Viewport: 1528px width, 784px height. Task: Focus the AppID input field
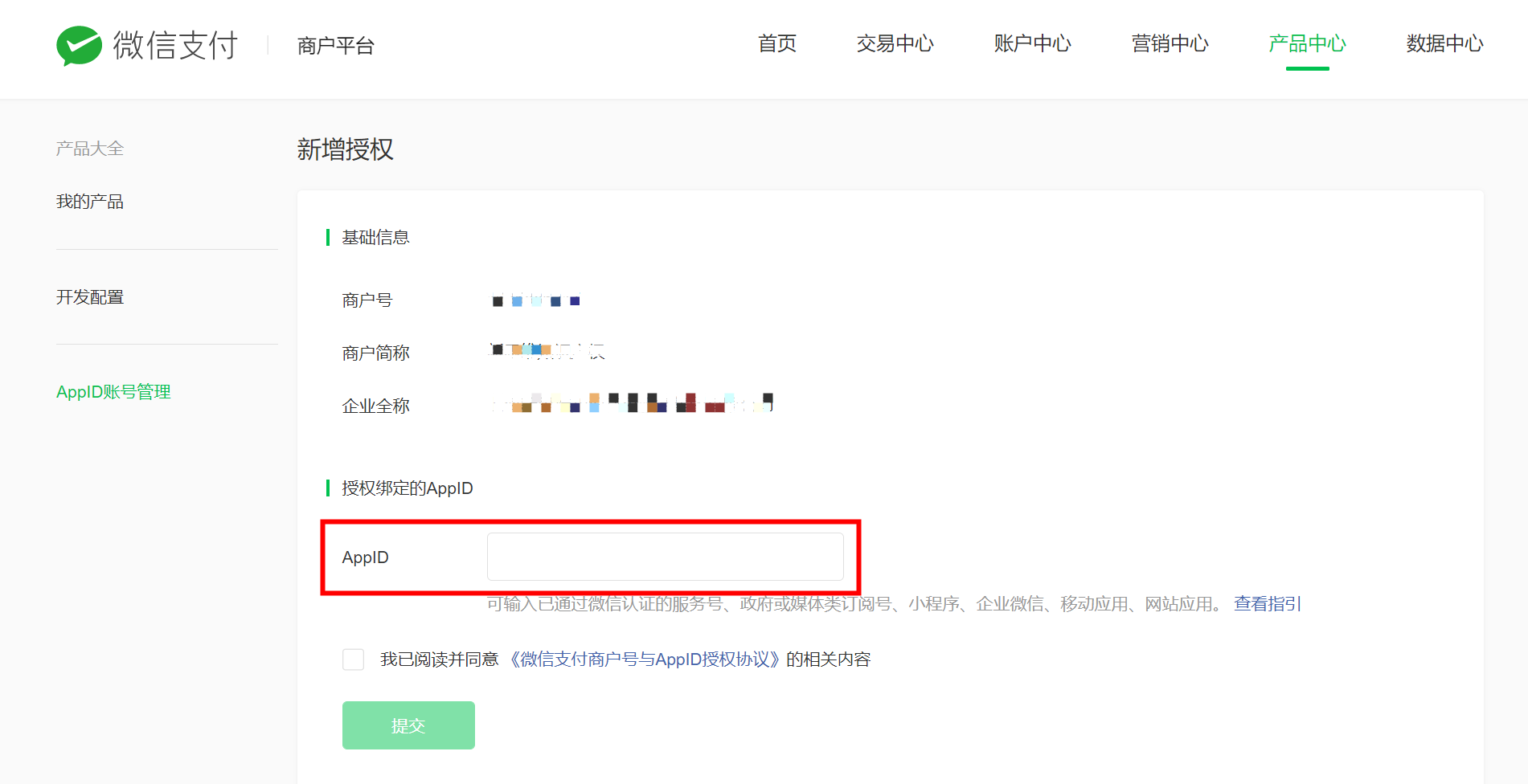(x=666, y=557)
